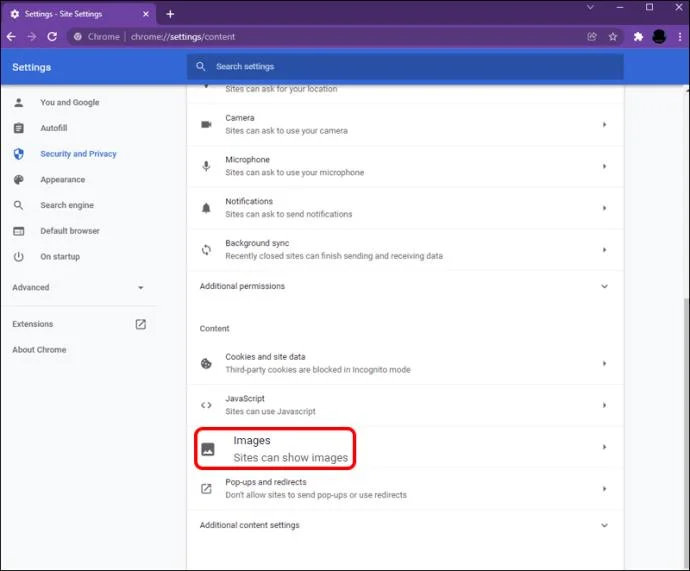Click the Notifications bell icon
690x571 pixels.
click(206, 208)
